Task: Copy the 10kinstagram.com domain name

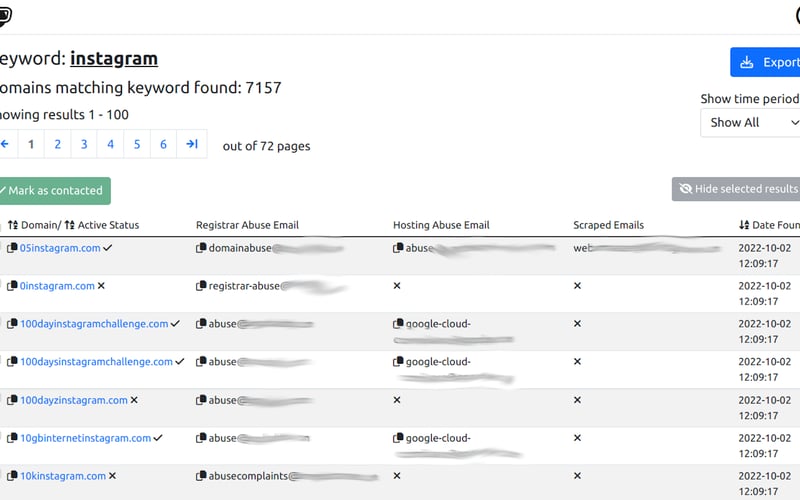Action: tap(12, 476)
